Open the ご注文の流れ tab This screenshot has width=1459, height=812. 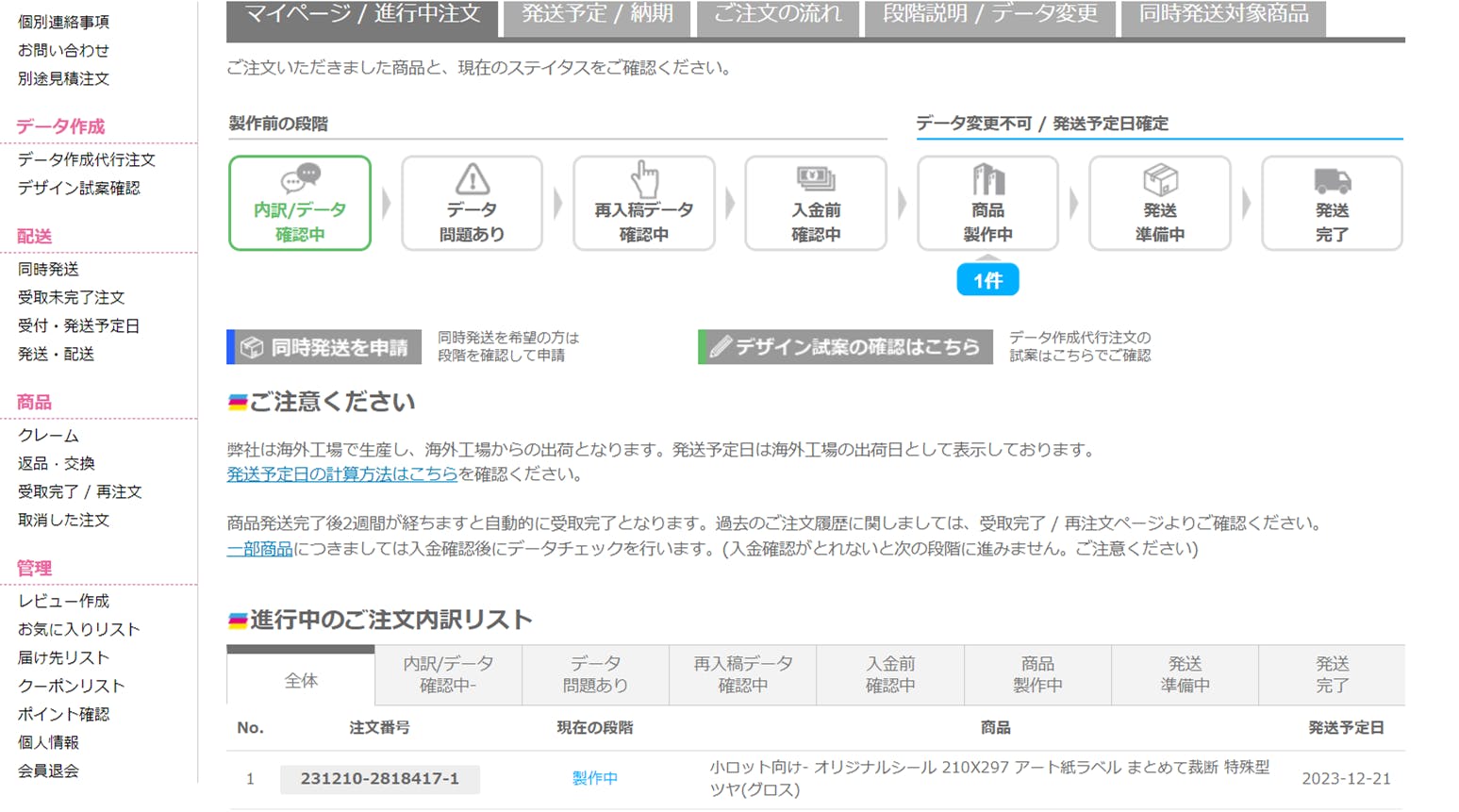point(777,15)
